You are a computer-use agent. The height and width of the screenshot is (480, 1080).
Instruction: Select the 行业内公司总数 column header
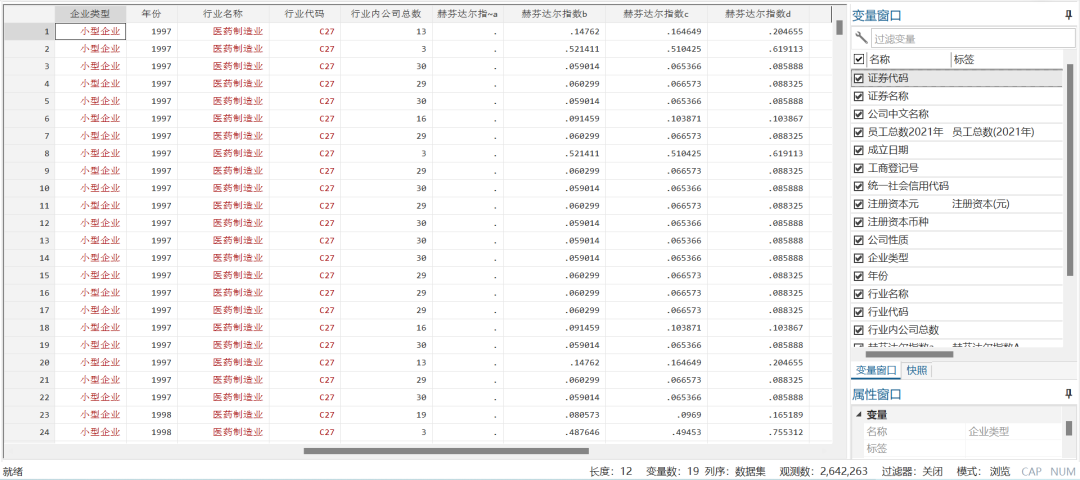tap(386, 14)
